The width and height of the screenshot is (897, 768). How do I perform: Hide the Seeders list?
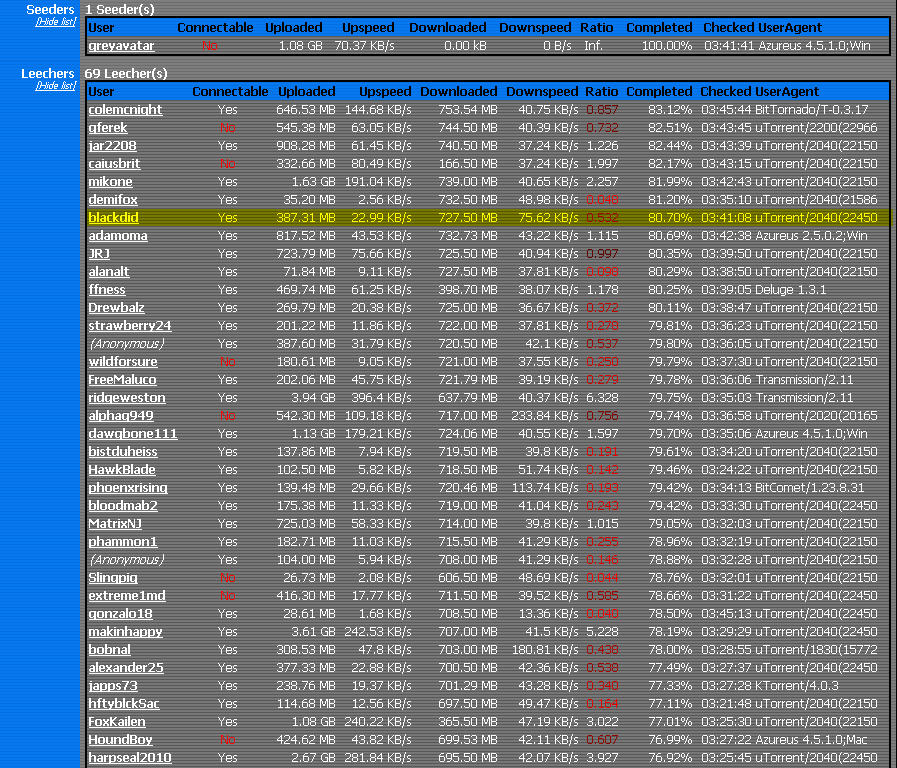click(56, 22)
